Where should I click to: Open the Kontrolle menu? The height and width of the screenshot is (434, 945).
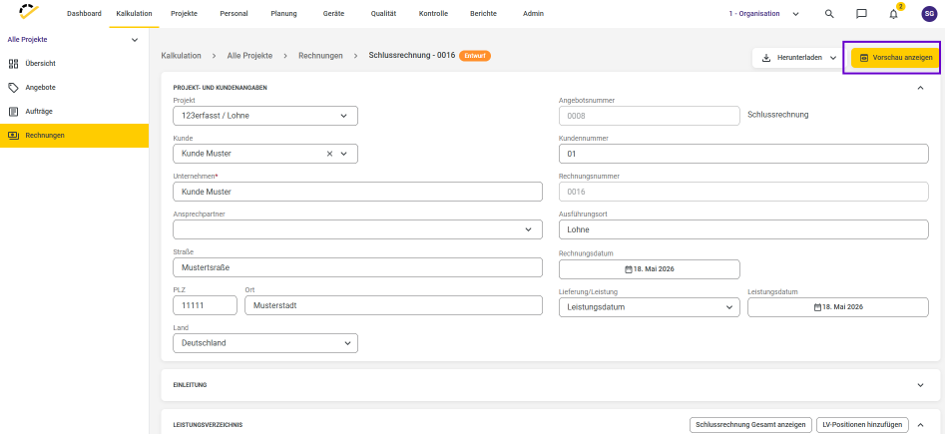[433, 13]
